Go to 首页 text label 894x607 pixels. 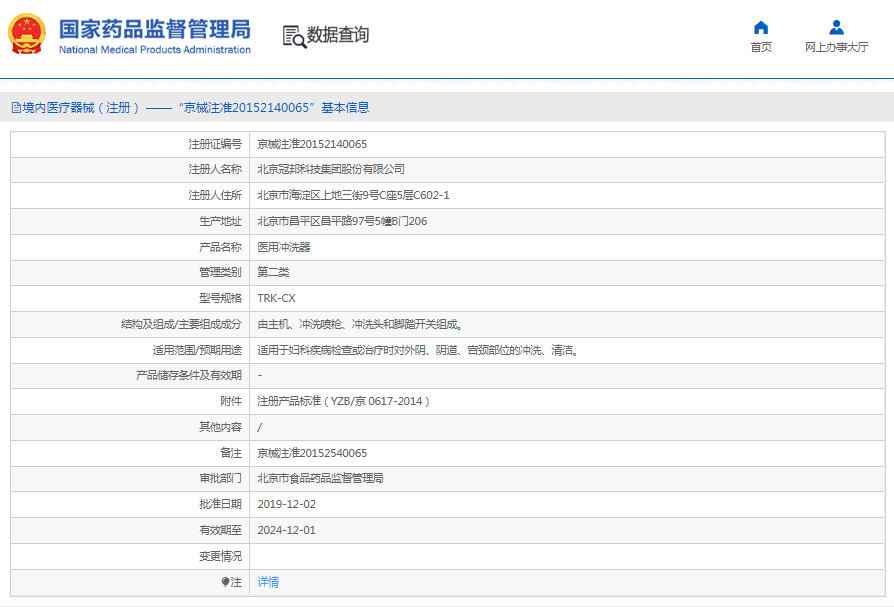pyautogui.click(x=761, y=47)
